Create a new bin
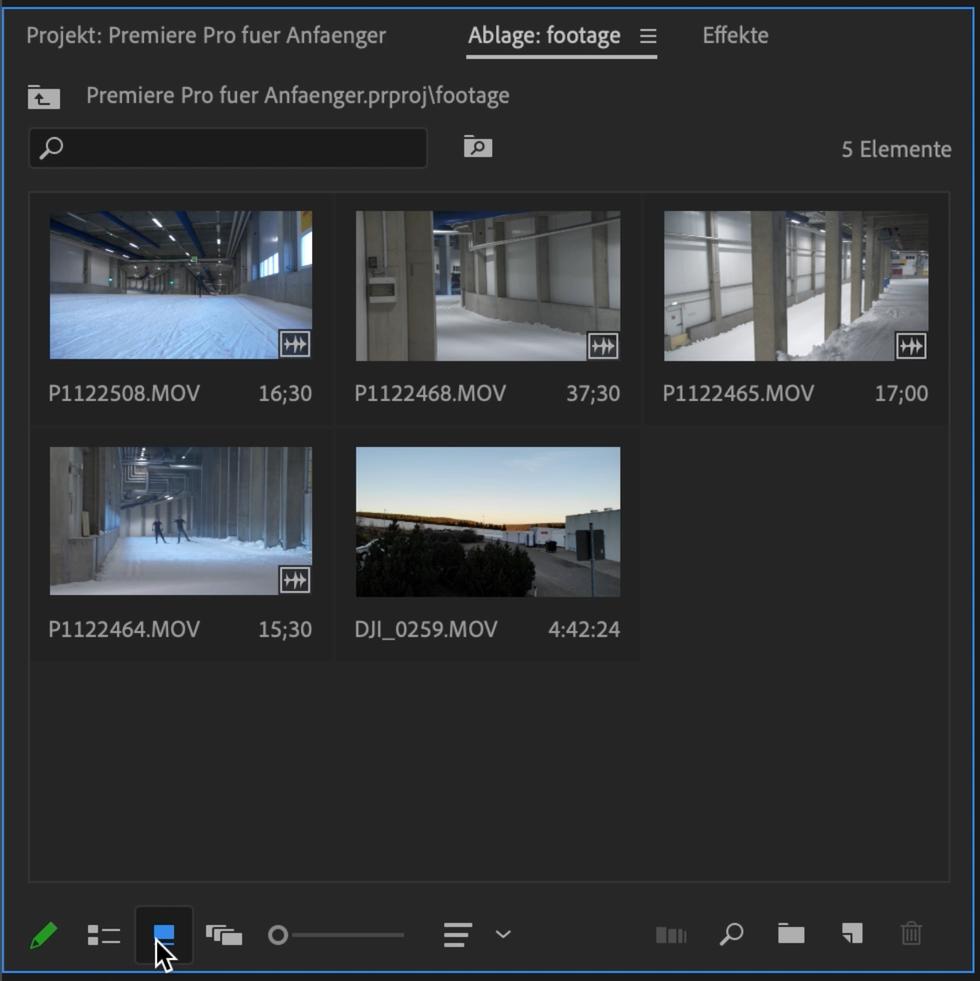Screen dimensions: 980x981 (x=791, y=934)
